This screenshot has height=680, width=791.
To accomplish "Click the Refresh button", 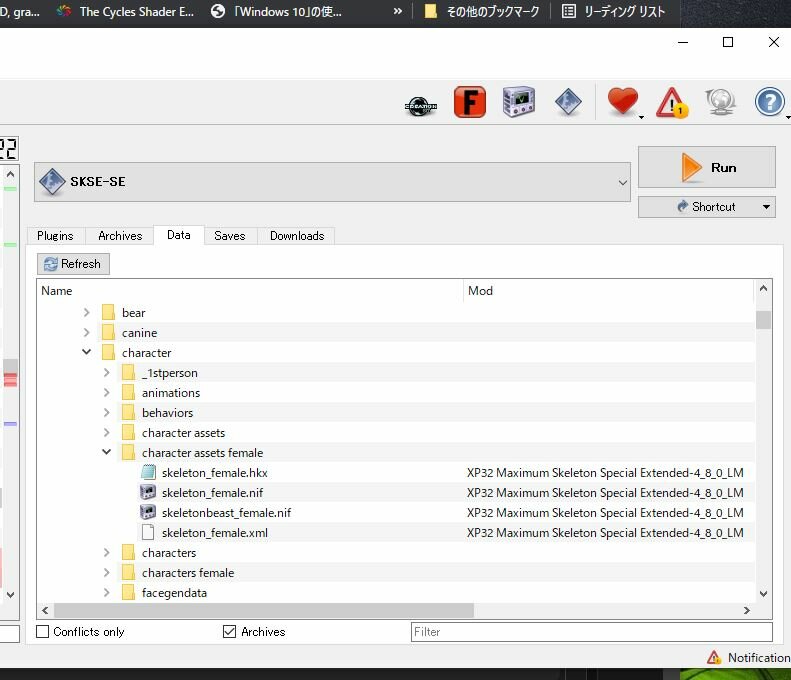I will coord(73,264).
